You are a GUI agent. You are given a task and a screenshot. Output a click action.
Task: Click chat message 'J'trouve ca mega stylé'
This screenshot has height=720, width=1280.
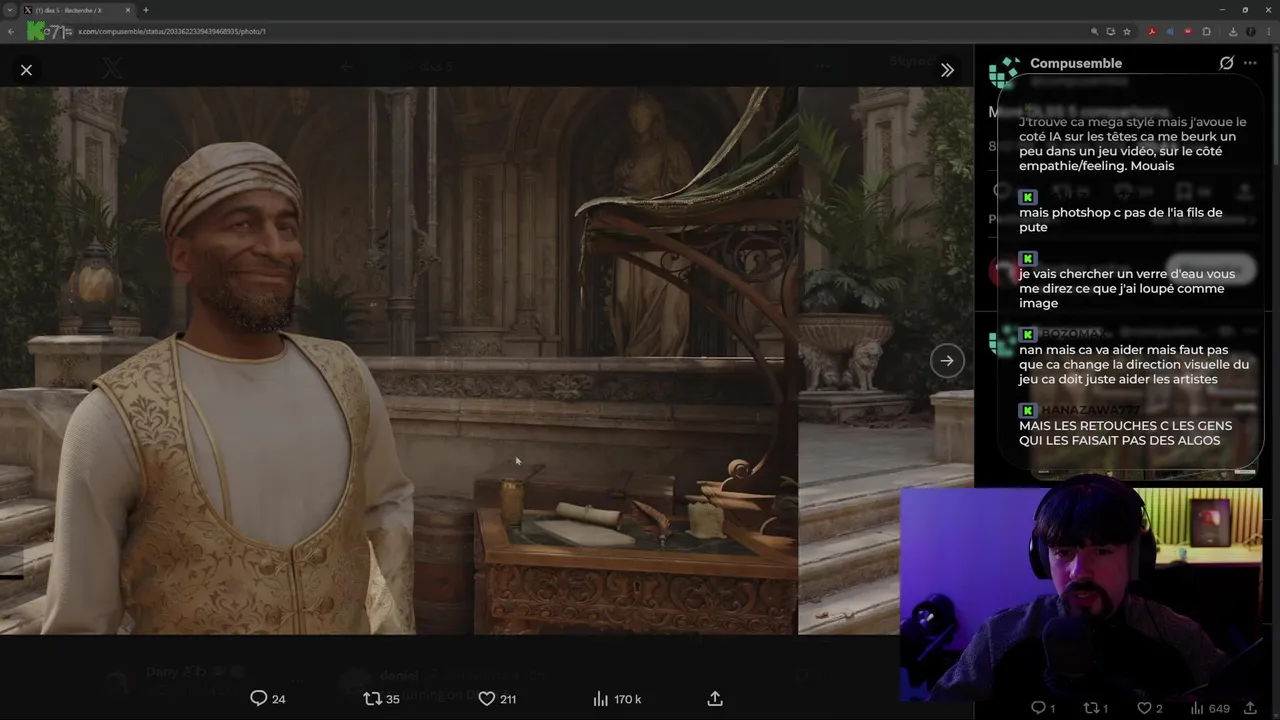click(1132, 144)
